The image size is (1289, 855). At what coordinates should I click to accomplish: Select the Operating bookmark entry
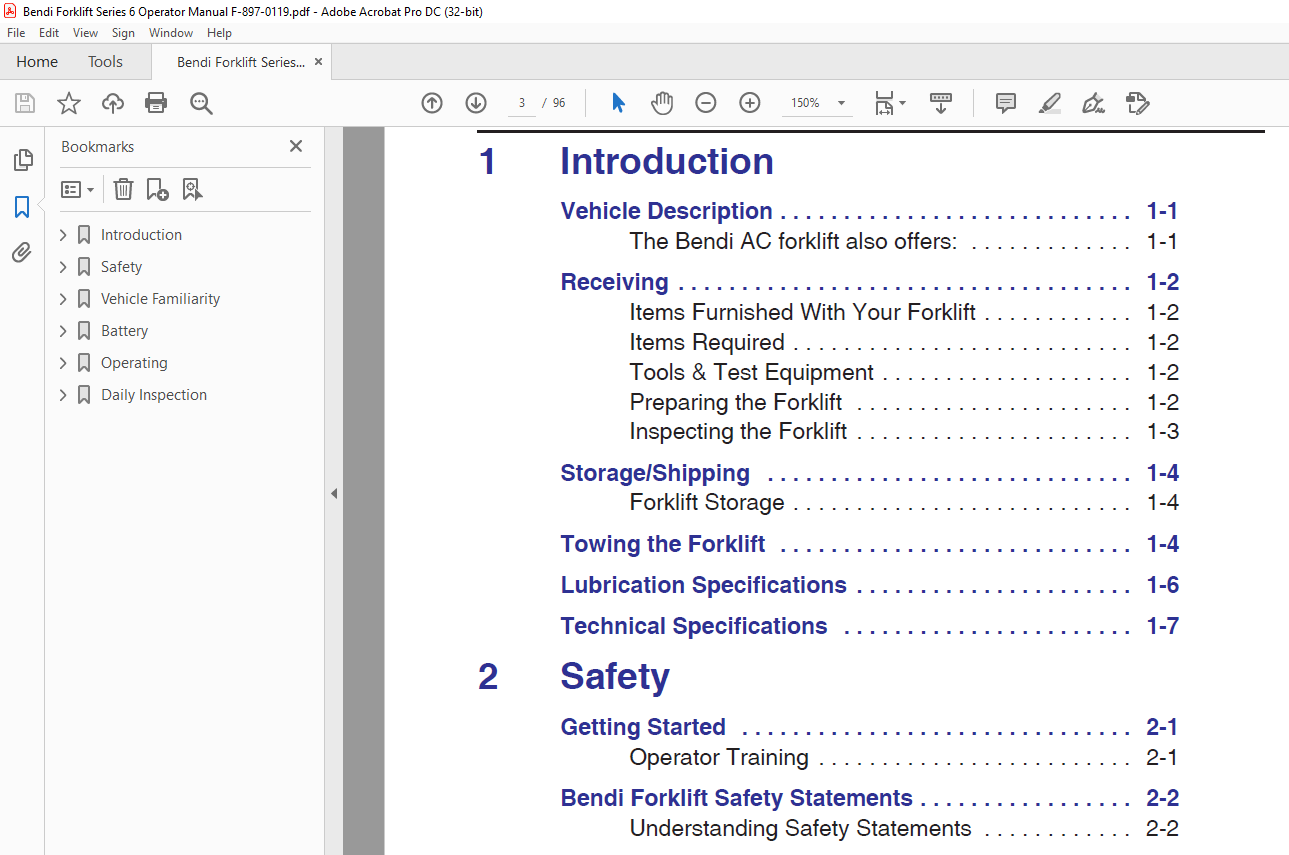click(x=134, y=363)
